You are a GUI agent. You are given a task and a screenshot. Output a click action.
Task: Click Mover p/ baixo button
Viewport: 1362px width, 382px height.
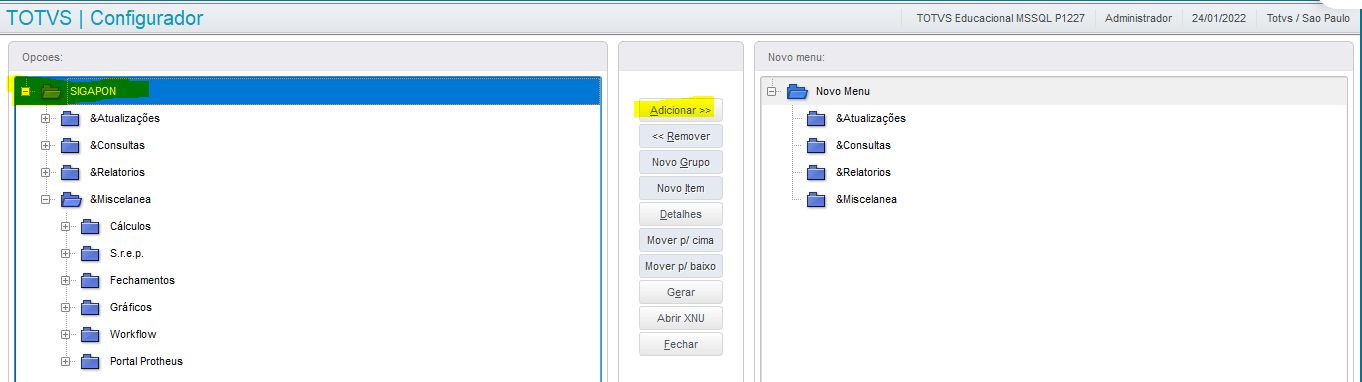tap(681, 266)
